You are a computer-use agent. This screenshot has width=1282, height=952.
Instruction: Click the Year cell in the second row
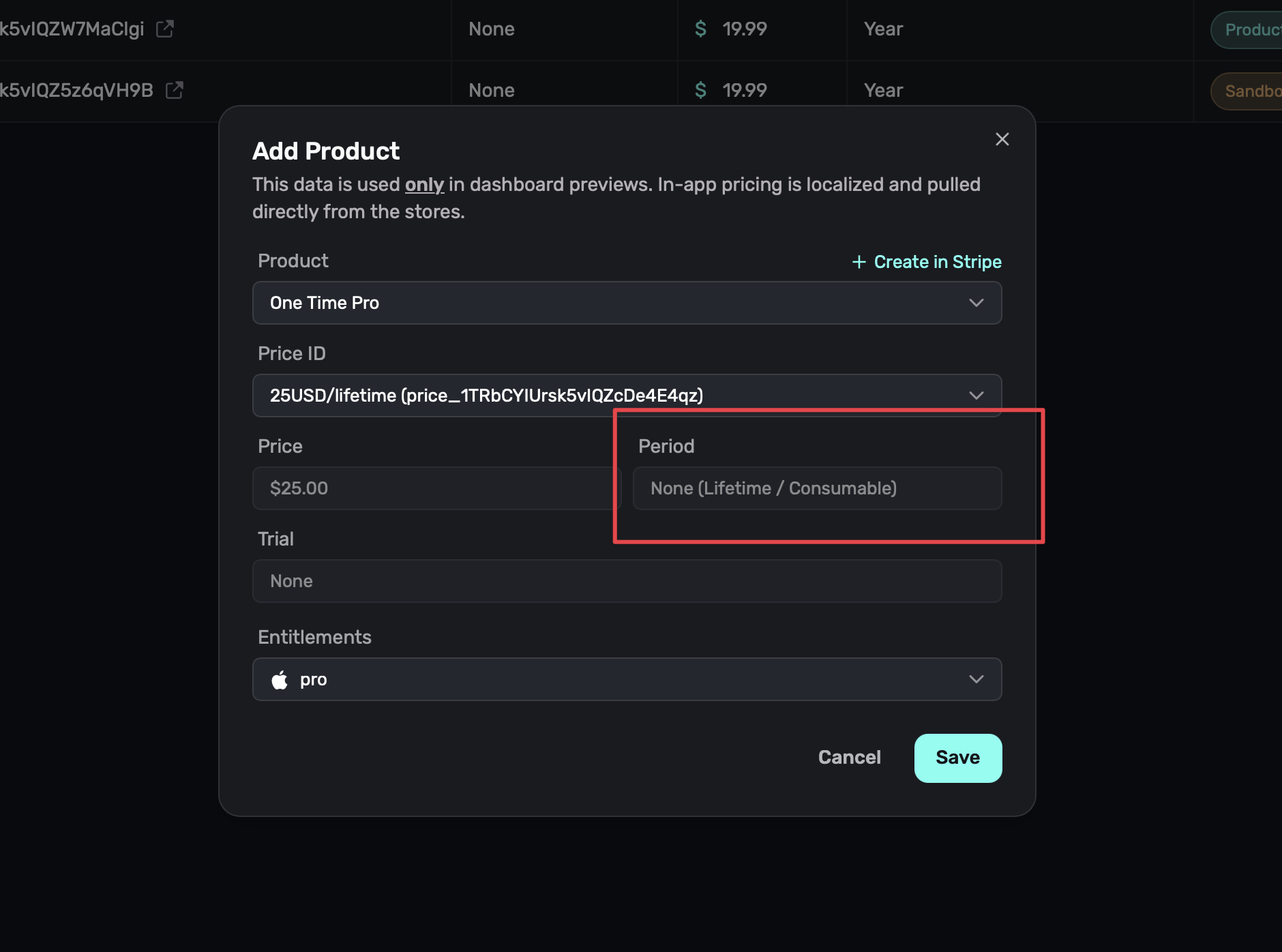click(883, 90)
